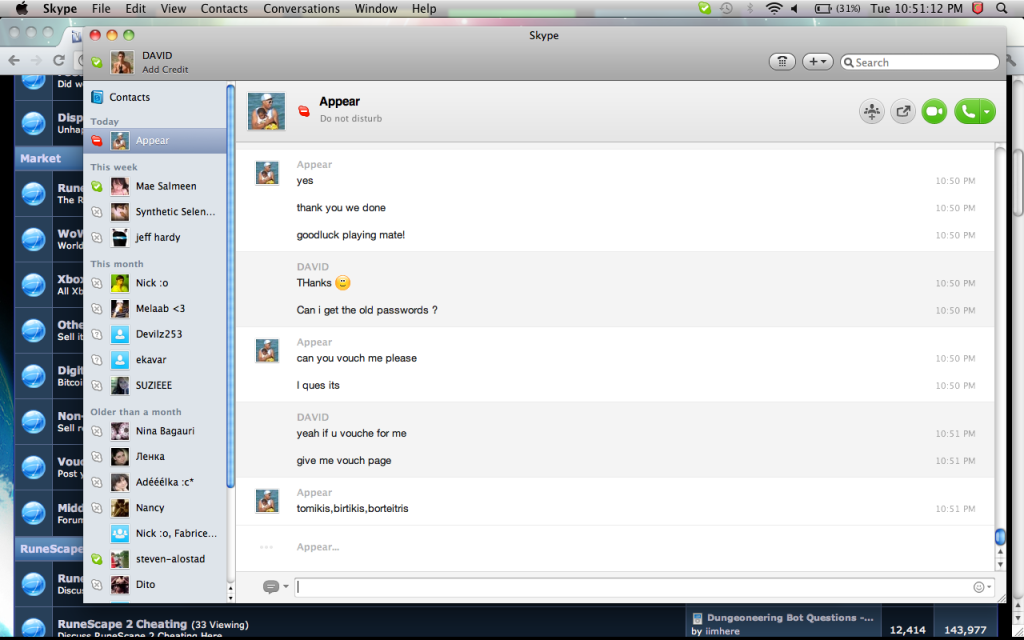Viewport: 1024px width, 640px height.
Task: Click the date and time in menu bar
Action: click(x=917, y=8)
